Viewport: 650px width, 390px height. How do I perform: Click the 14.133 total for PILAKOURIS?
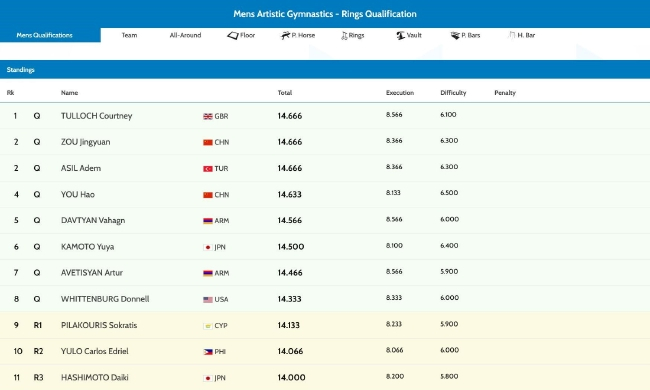(x=289, y=325)
